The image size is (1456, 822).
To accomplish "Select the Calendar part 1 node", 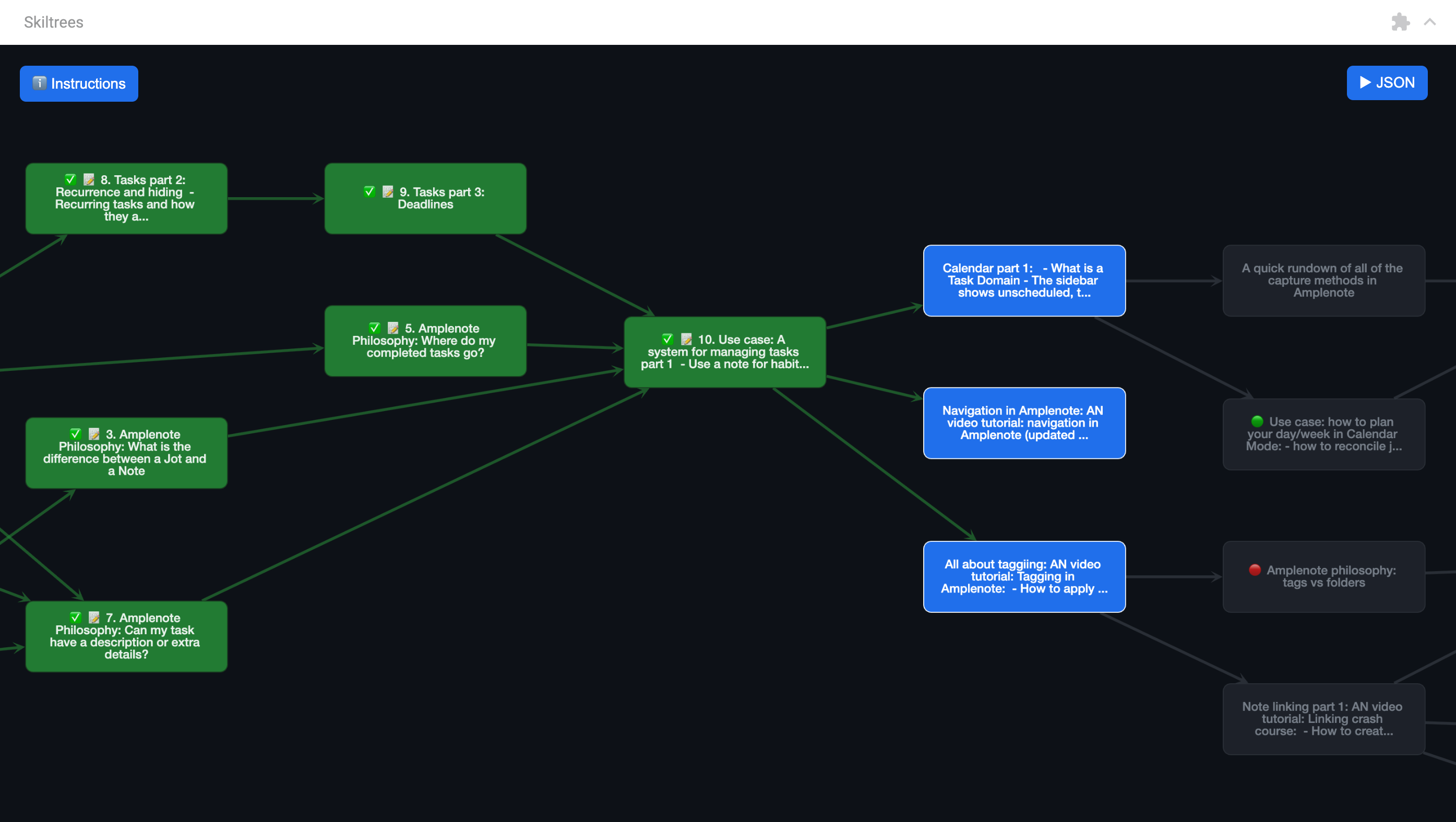I will pos(1024,281).
